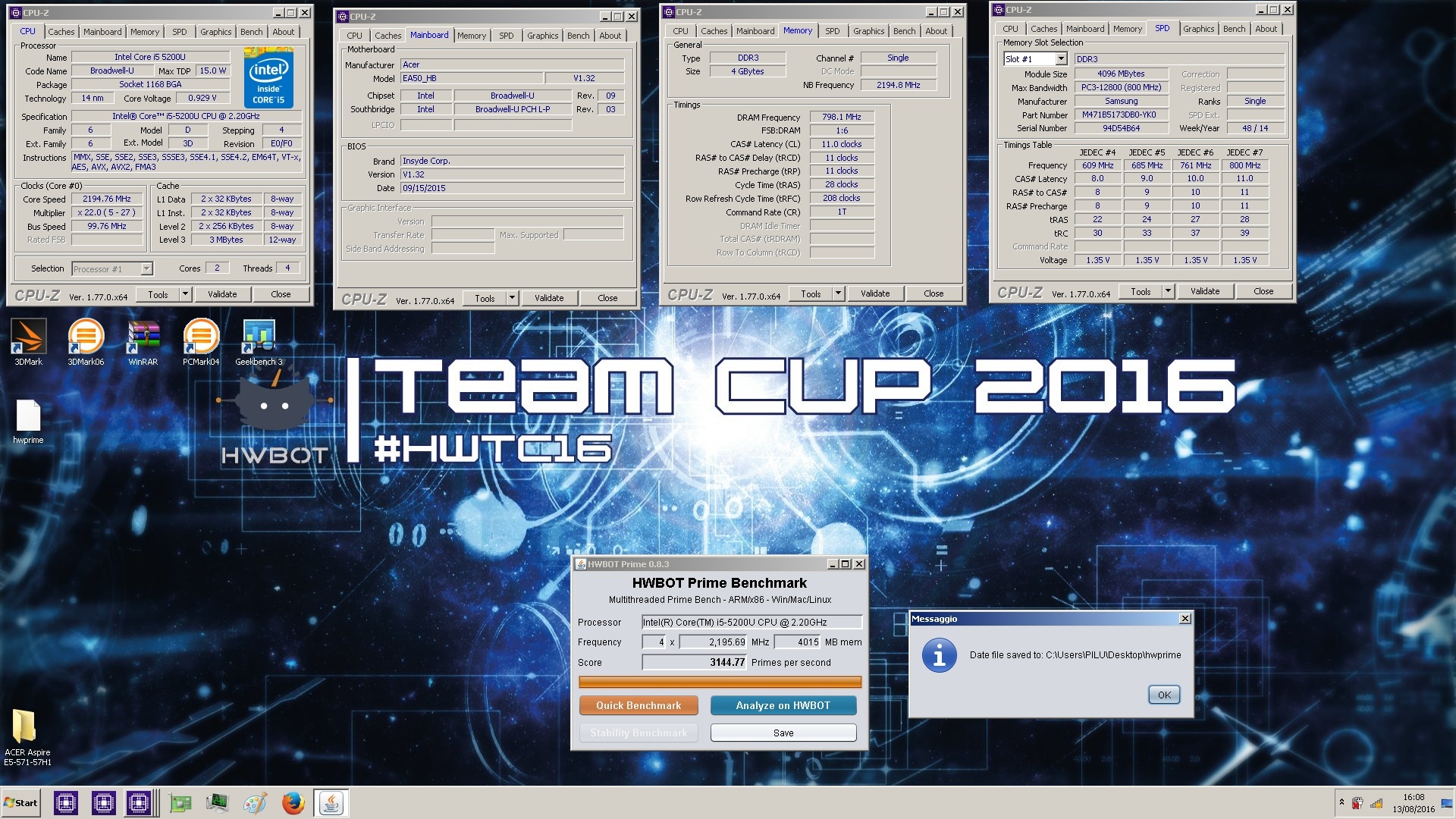Launch Firefox from the taskbar
Image resolution: width=1456 pixels, height=819 pixels.
293,803
